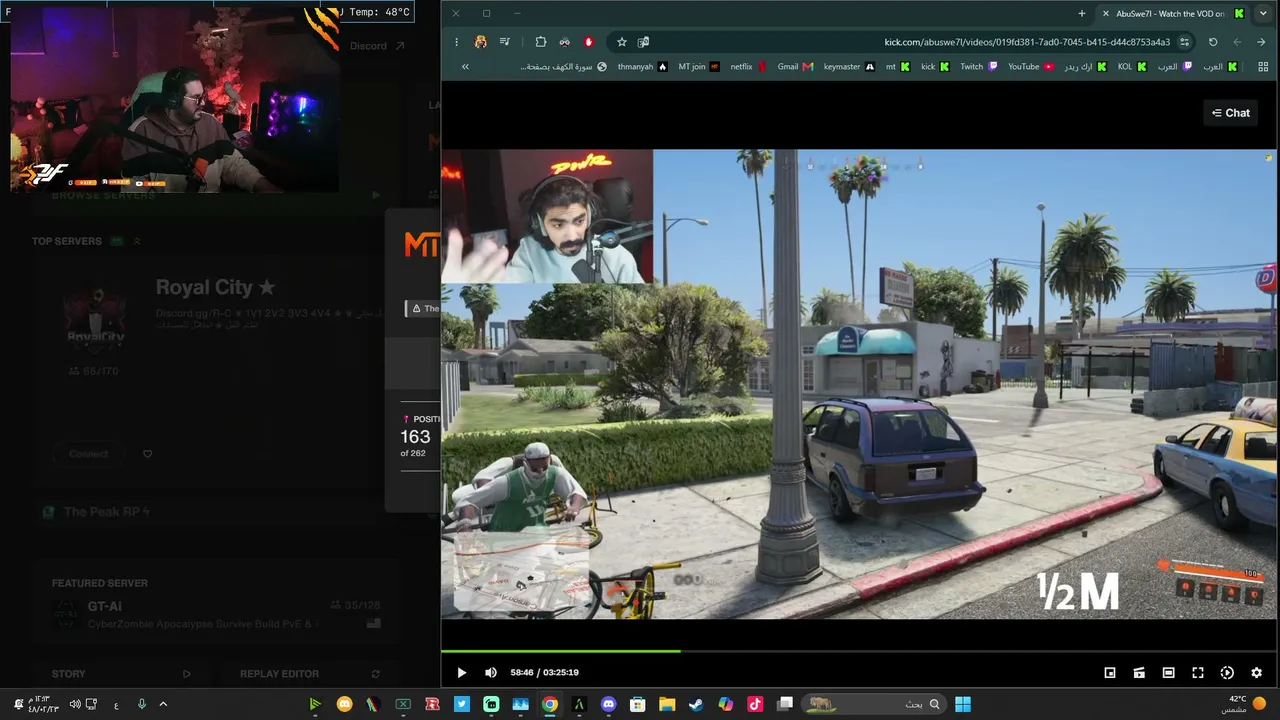The height and width of the screenshot is (720, 1280).
Task: Open the mt bookmark
Action: click(898, 67)
